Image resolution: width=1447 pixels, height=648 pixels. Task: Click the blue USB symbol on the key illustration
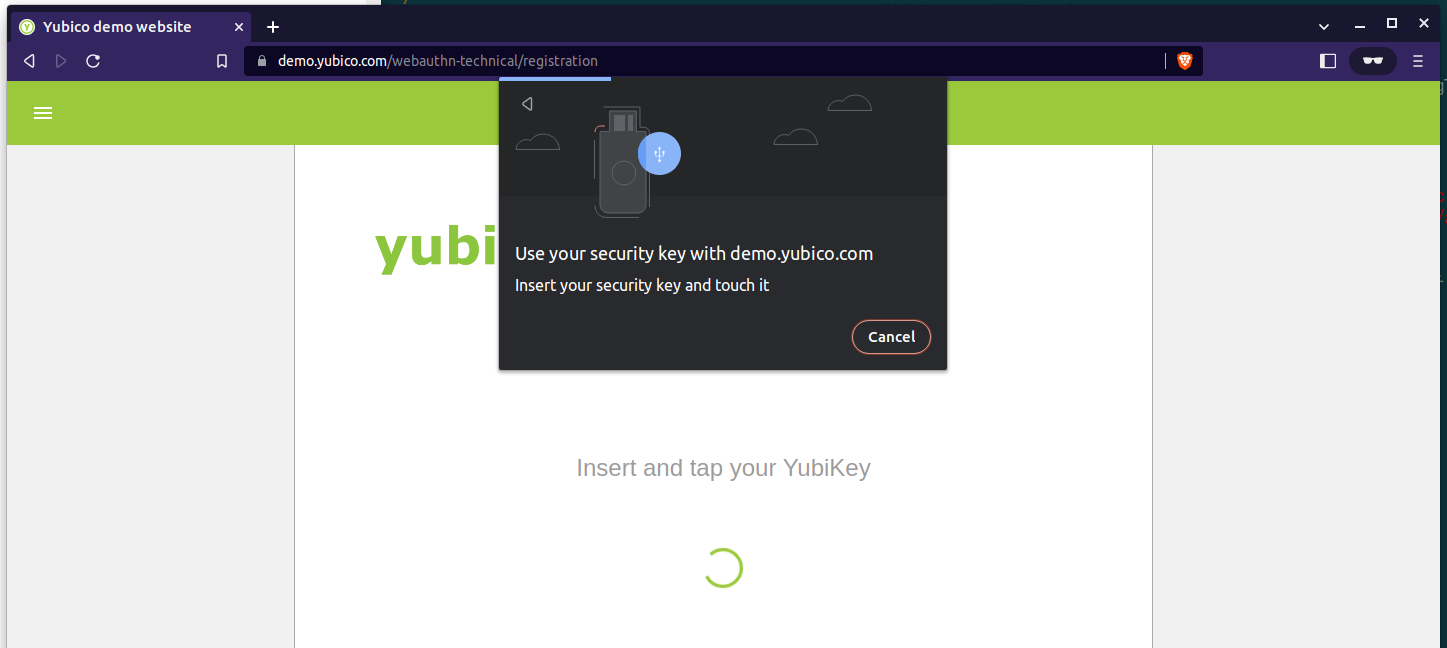click(x=659, y=154)
